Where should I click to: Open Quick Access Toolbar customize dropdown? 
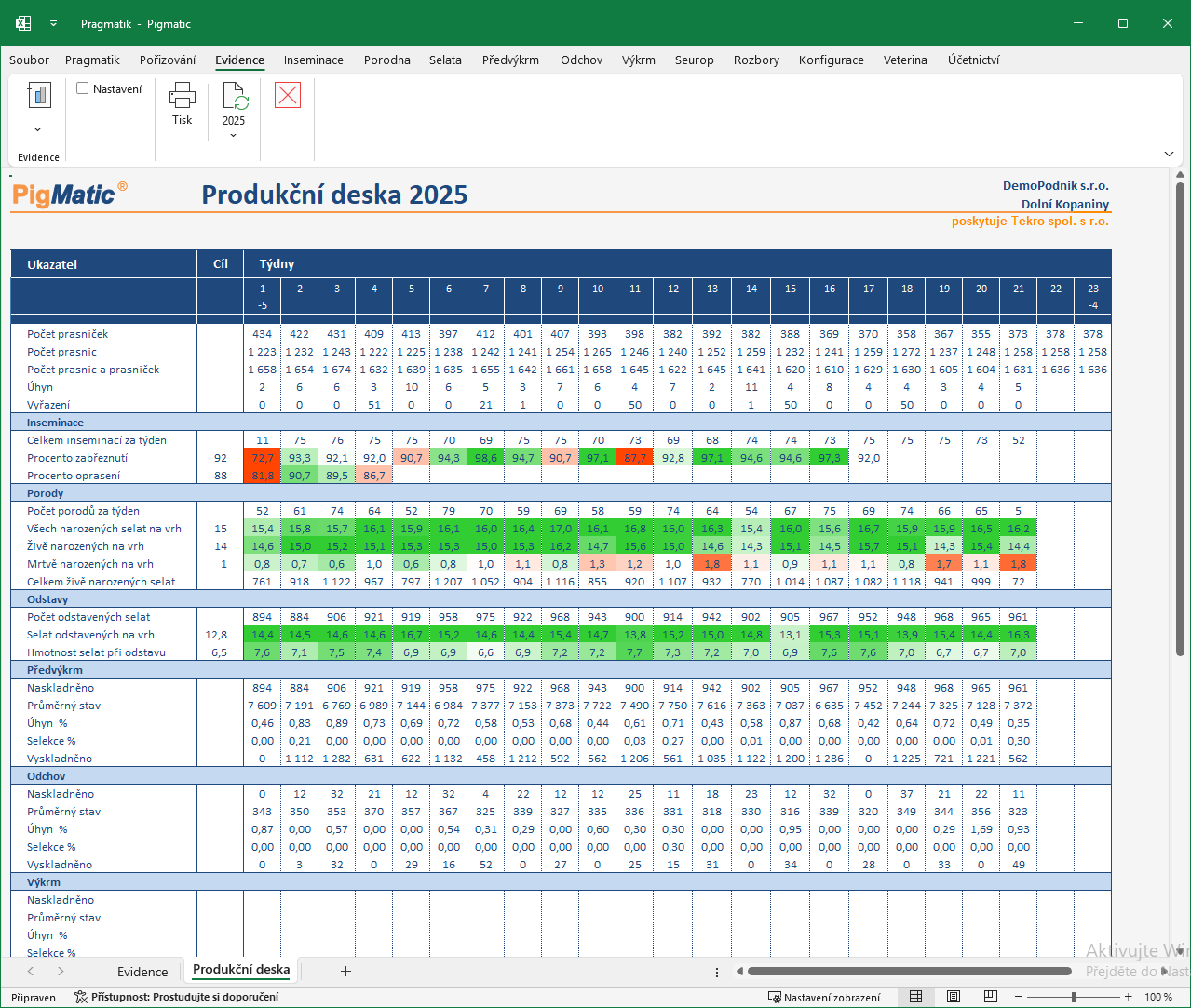coord(53,23)
